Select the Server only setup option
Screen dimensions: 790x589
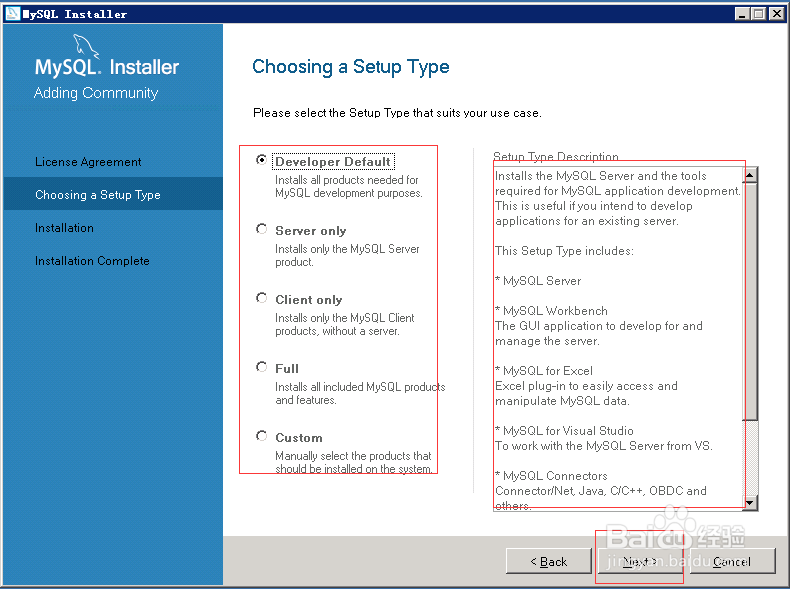[261, 229]
